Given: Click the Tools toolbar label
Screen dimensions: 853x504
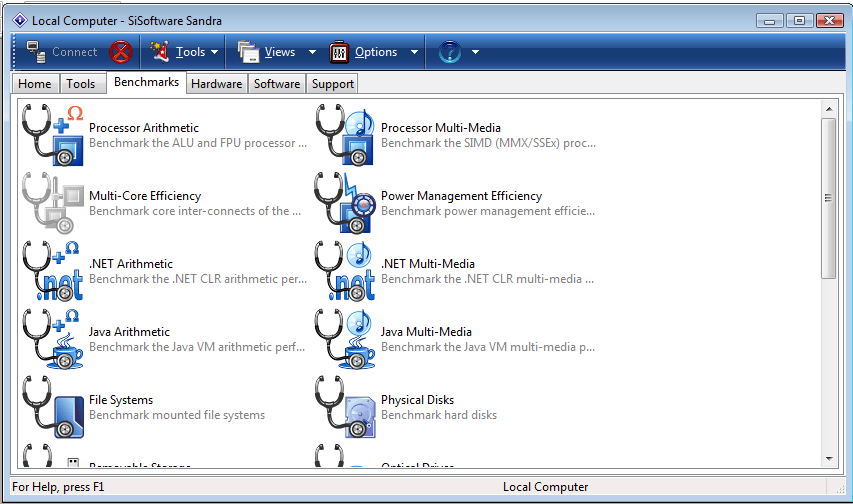Looking at the screenshot, I should [x=190, y=52].
